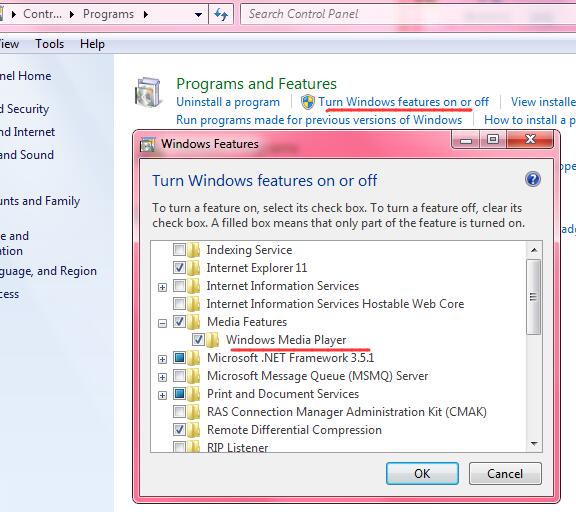Click the Programs and Features icon
576x512 pixels.
(x=148, y=92)
